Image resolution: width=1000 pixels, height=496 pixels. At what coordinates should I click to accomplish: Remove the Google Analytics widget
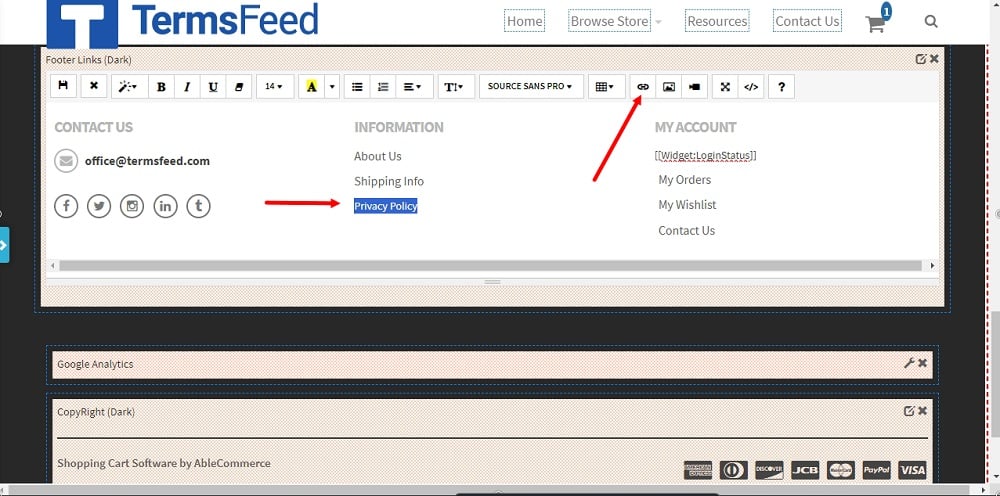922,363
